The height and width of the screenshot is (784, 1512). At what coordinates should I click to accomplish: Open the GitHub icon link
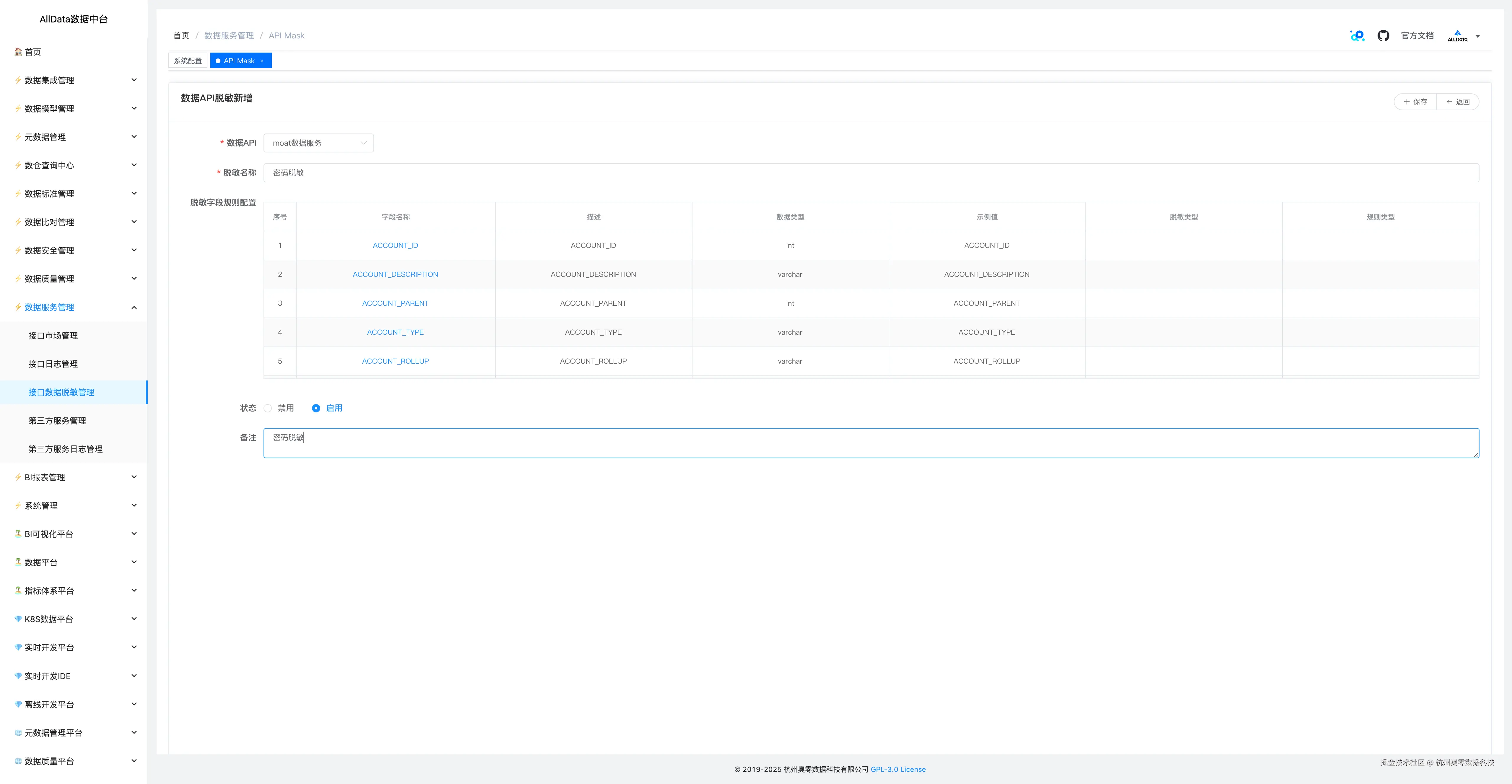pyautogui.click(x=1383, y=36)
